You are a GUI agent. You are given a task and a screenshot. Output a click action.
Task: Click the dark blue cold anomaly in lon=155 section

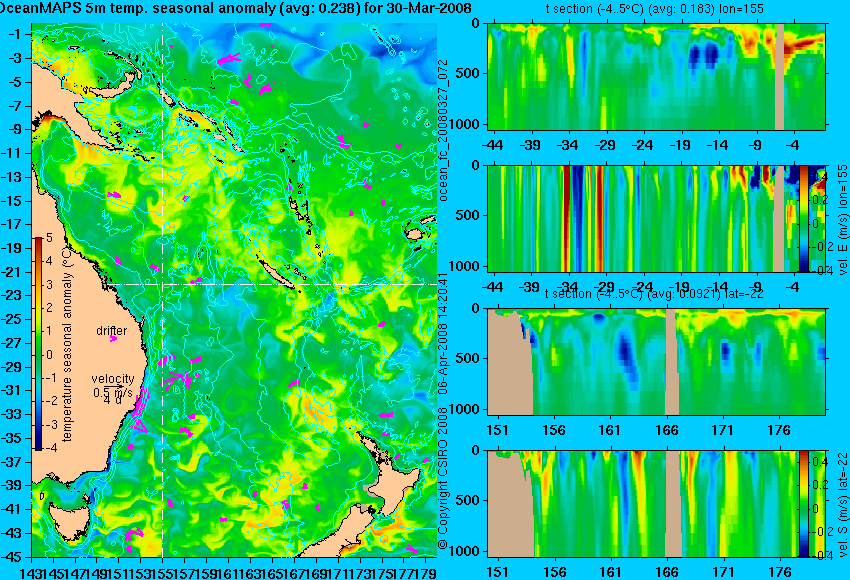pyautogui.click(x=704, y=55)
